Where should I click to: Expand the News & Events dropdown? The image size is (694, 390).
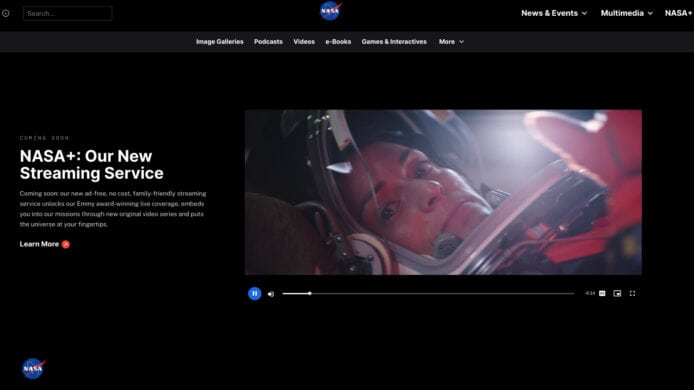point(554,13)
